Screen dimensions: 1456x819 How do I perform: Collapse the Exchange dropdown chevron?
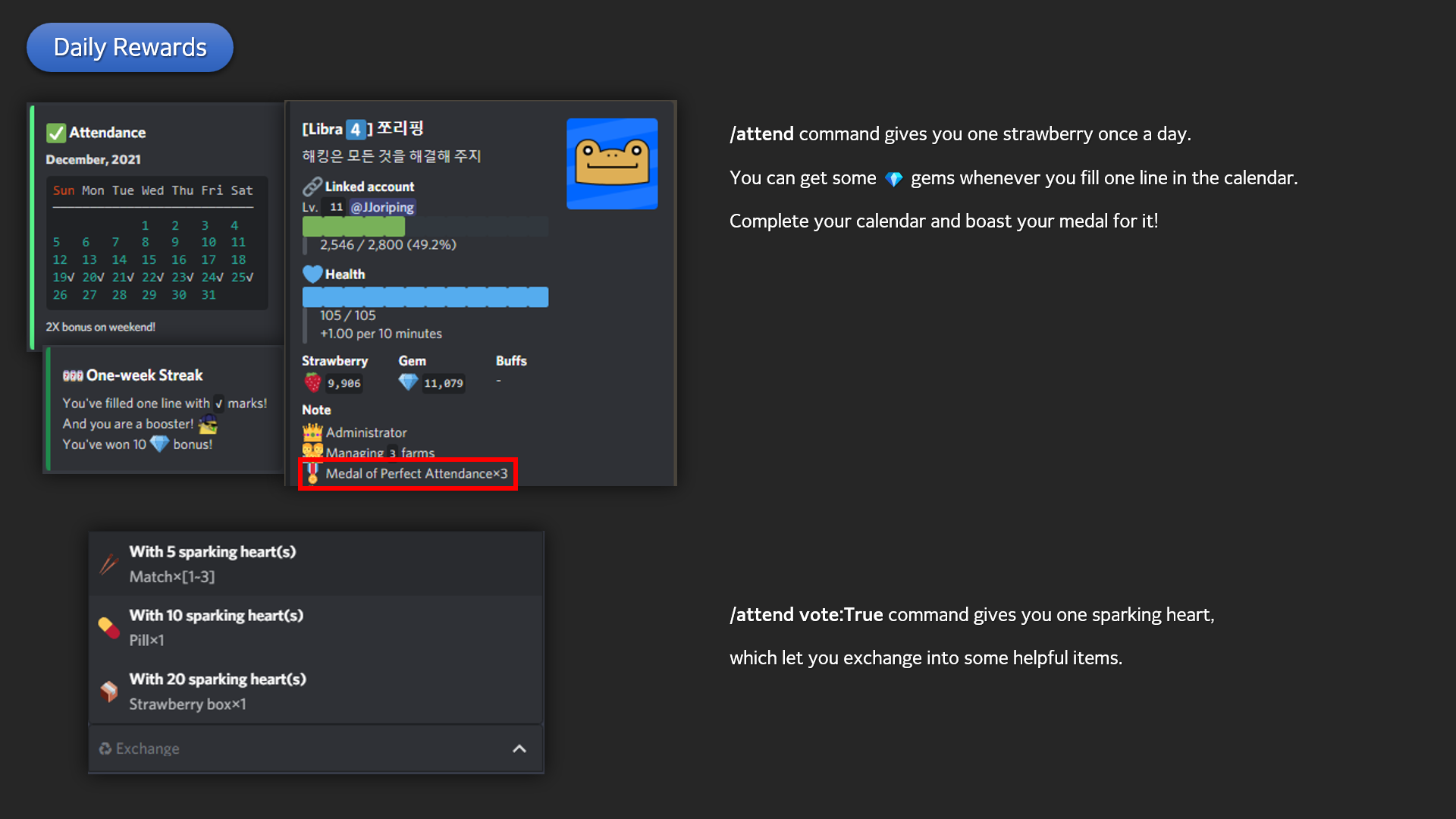(519, 748)
